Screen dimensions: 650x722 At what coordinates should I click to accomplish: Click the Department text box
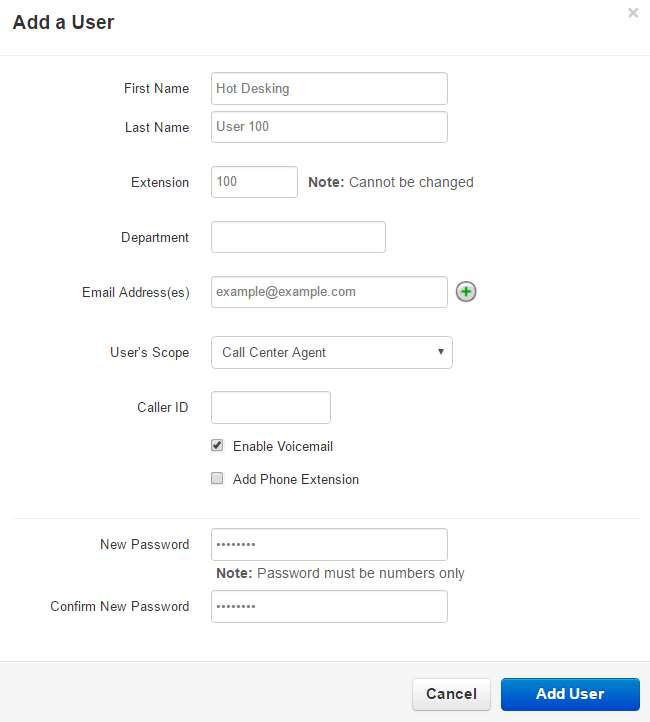click(x=298, y=237)
